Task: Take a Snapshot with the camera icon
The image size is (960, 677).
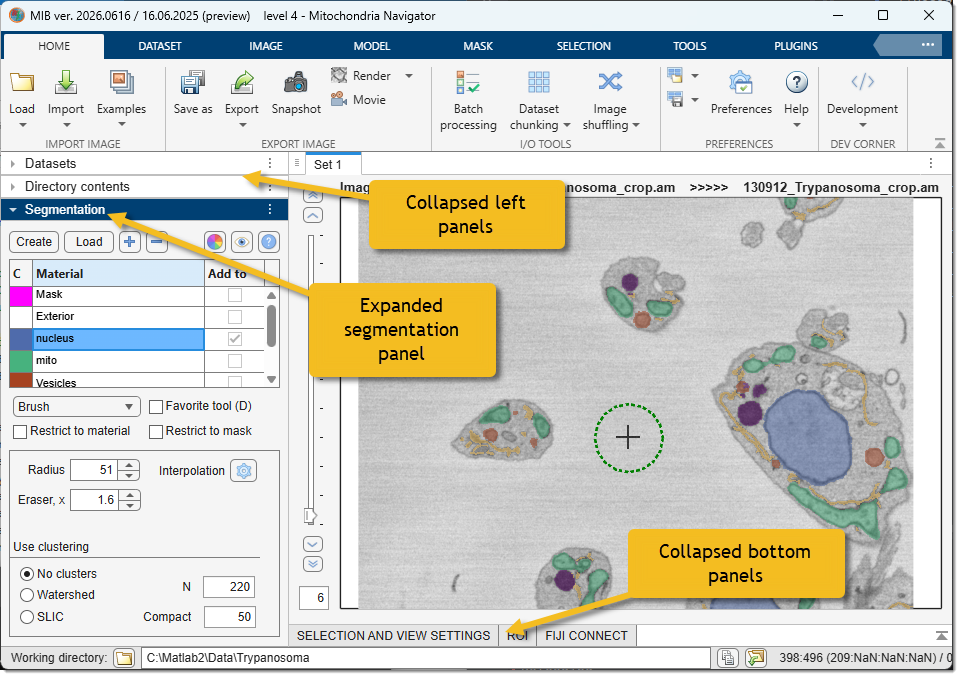Action: [x=296, y=82]
